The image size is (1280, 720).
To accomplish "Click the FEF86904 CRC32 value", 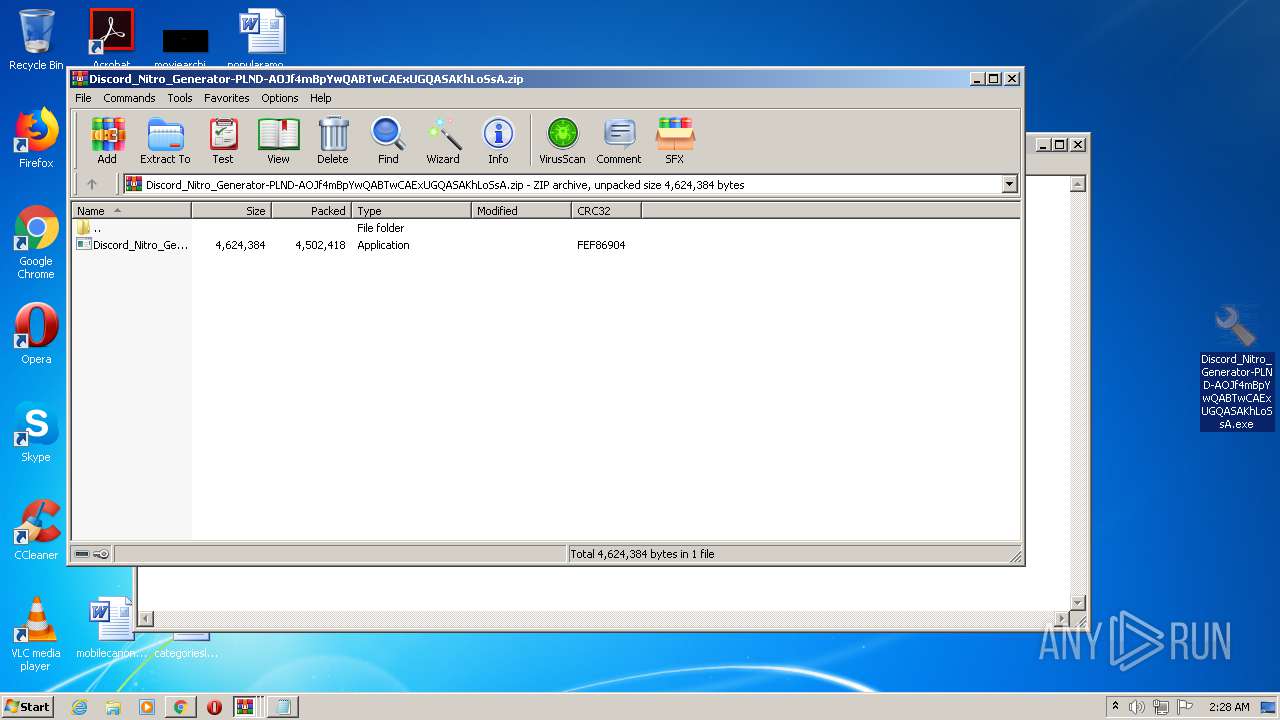I will tap(601, 245).
